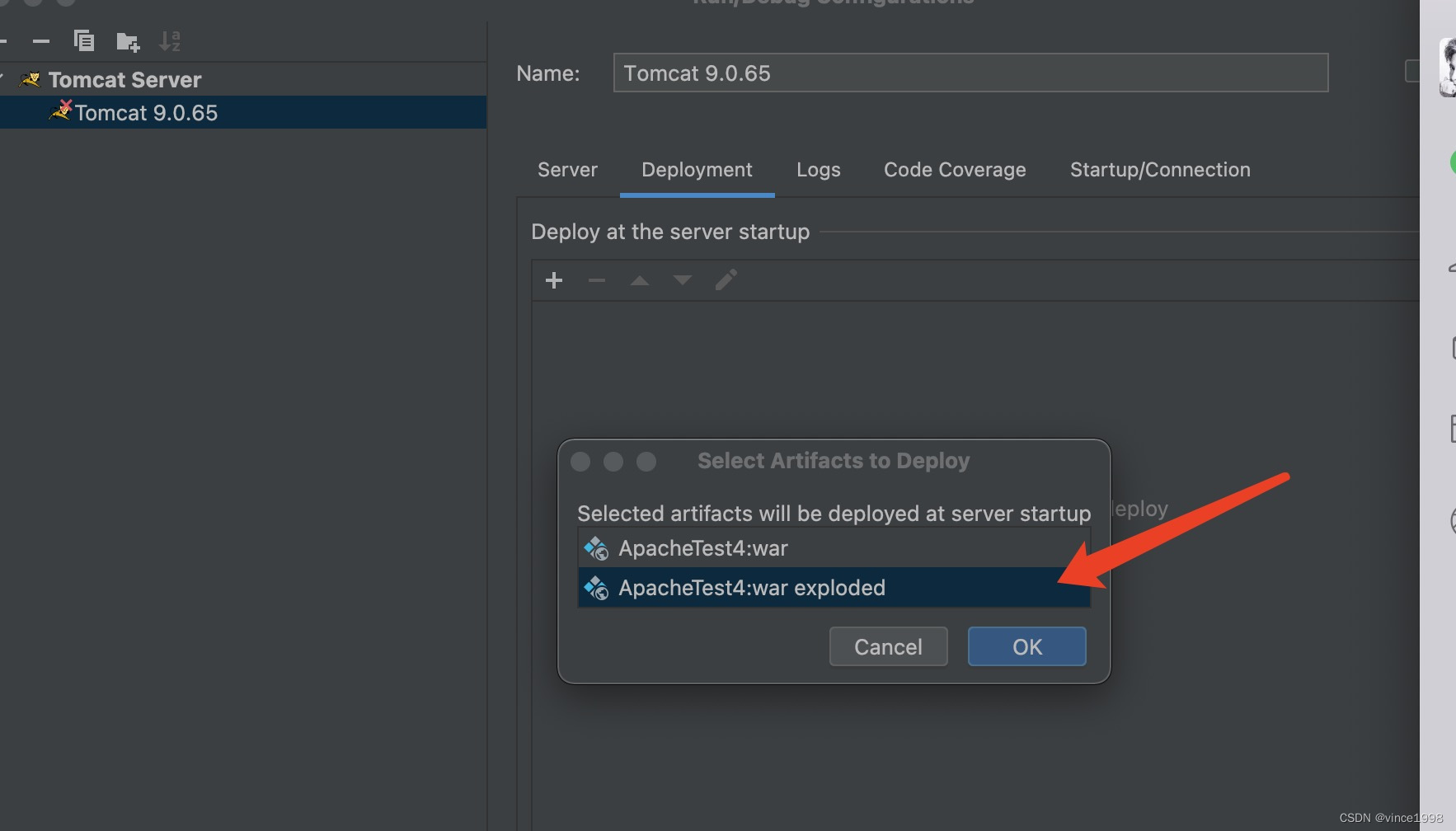This screenshot has height=831, width=1456.
Task: Select Tomcat 9.0.65 in the configuration tree
Action: tap(243, 112)
